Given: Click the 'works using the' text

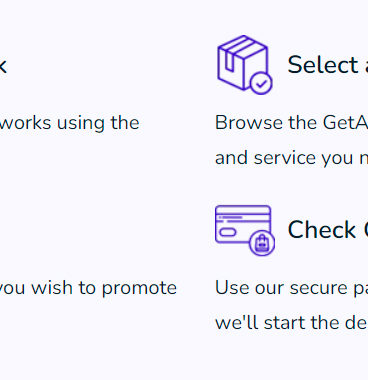Looking at the screenshot, I should pyautogui.click(x=69, y=123).
